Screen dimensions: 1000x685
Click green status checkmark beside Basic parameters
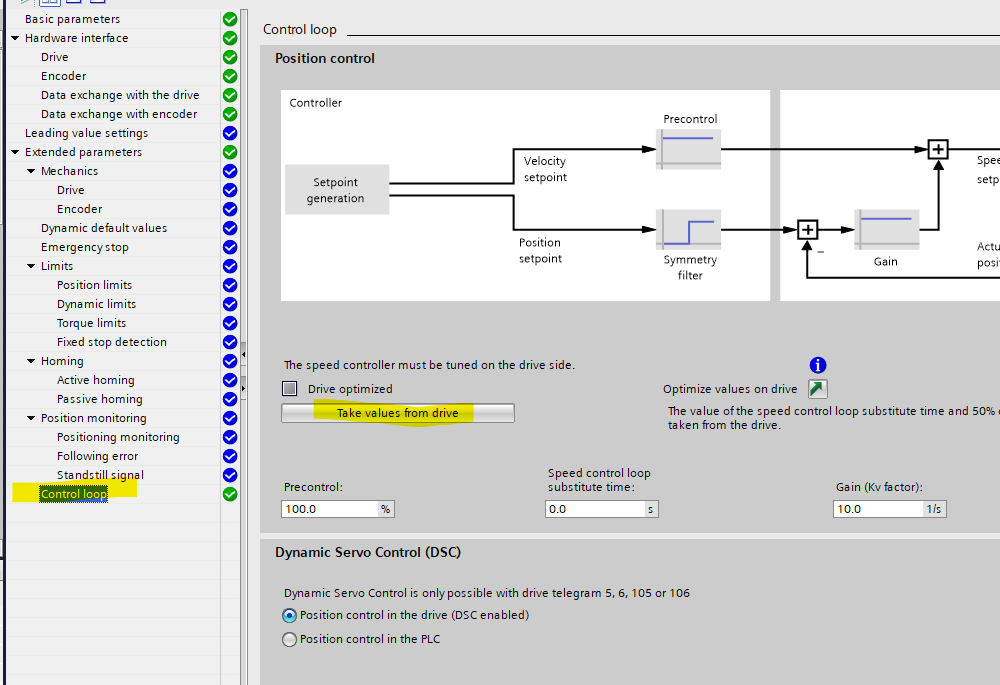(x=230, y=19)
